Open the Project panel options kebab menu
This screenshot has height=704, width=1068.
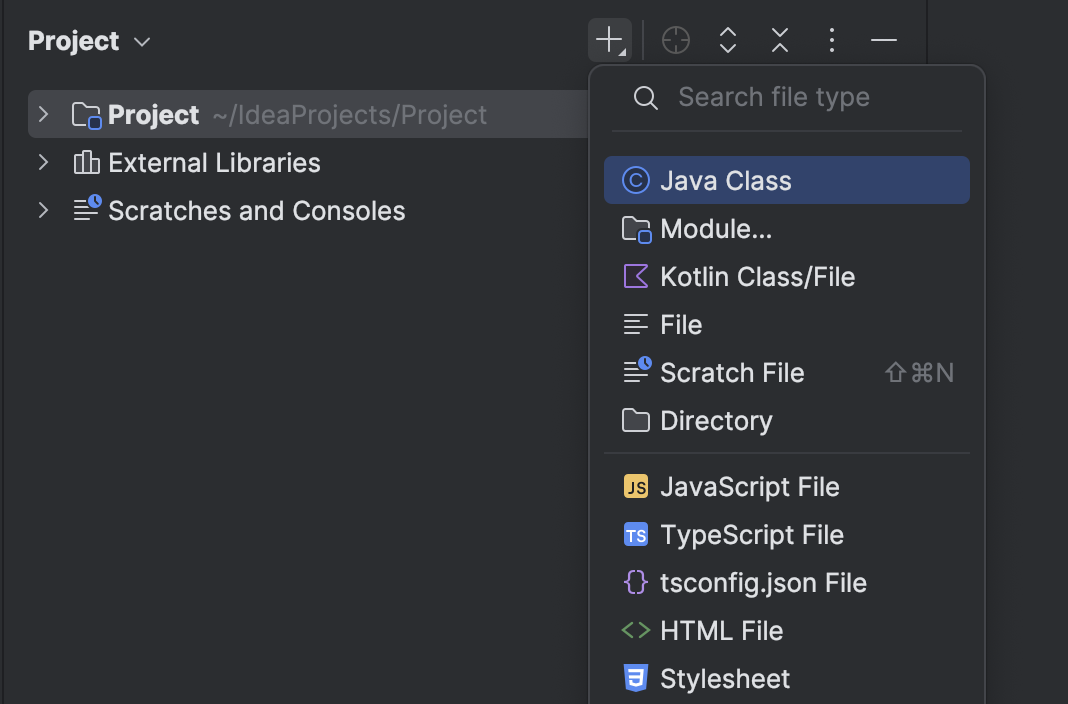click(x=831, y=40)
